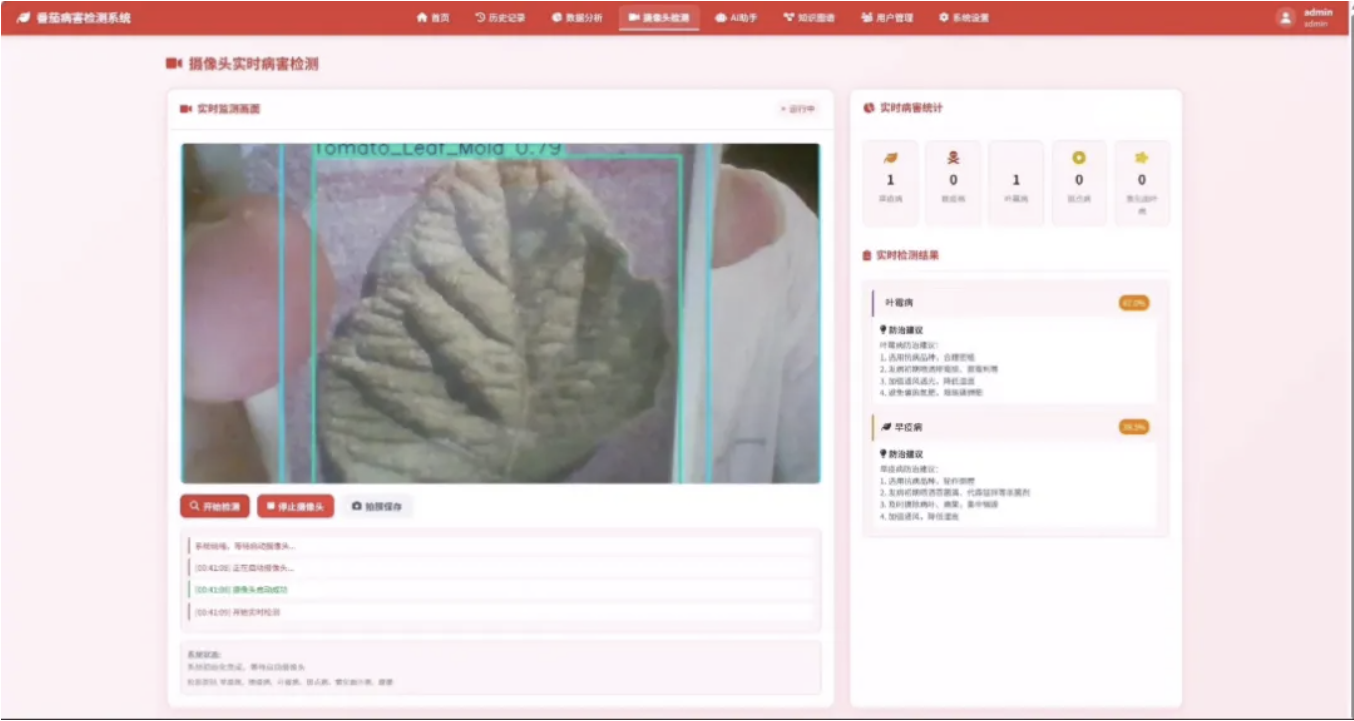Go to 历史记录 history tab

pos(500,18)
